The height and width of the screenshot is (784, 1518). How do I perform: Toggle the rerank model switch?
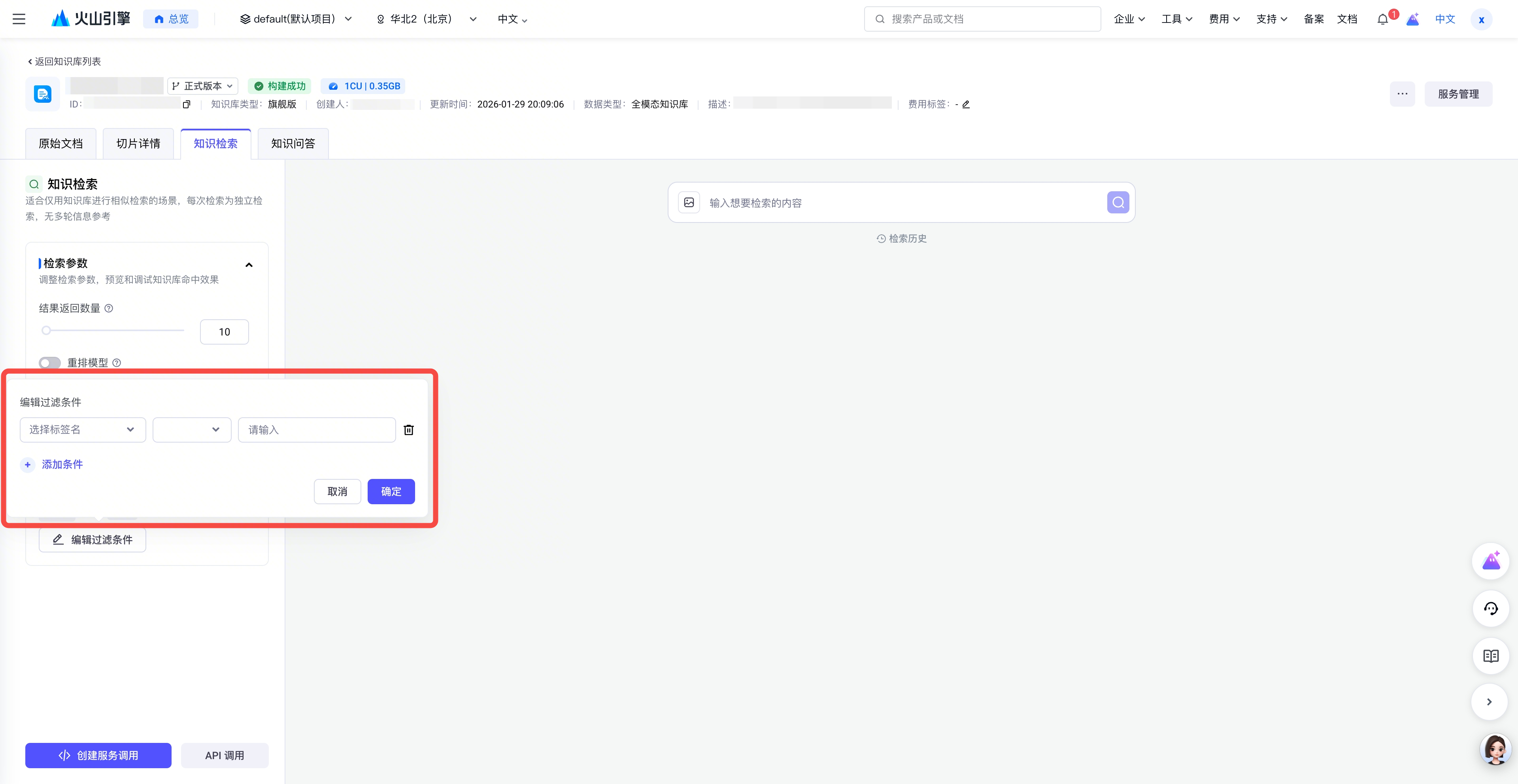pos(50,363)
